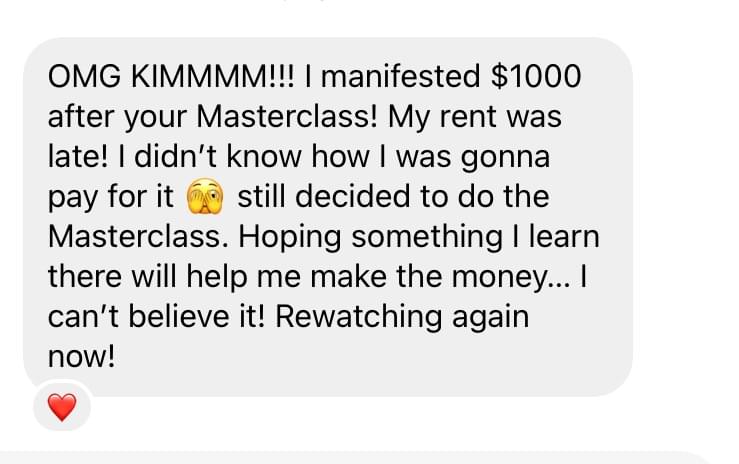Select the 'OMG KIMMMM!!!' text
The width and height of the screenshot is (739, 464).
171,76
